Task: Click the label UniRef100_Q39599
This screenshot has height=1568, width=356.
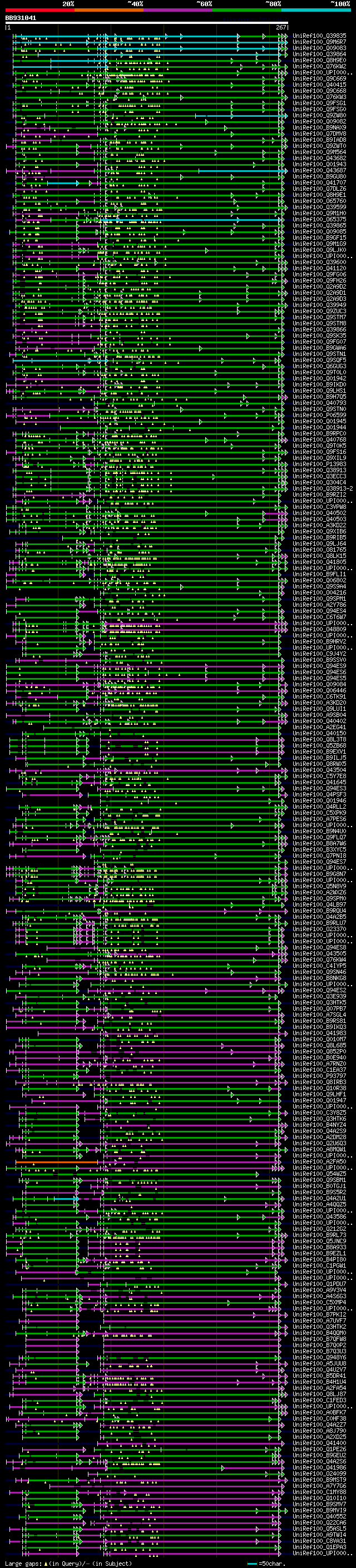Action: (319, 207)
